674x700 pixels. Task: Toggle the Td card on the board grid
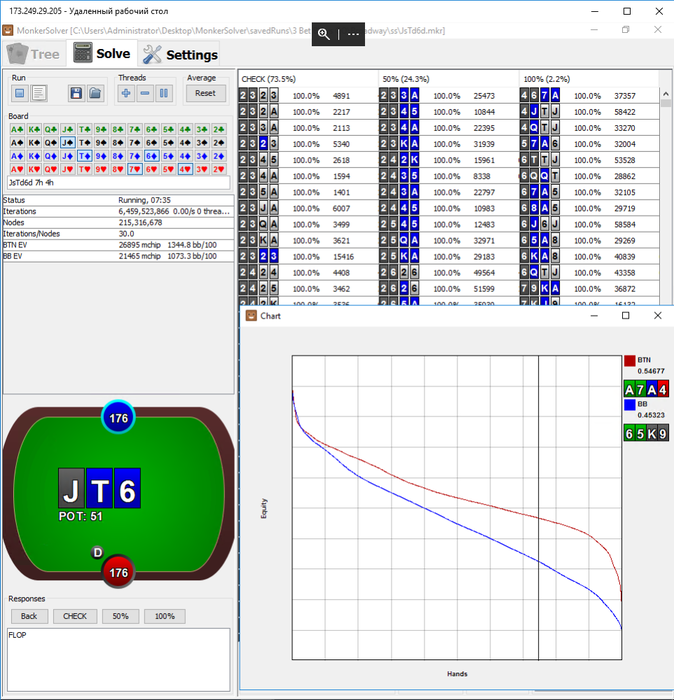pyautogui.click(x=84, y=156)
